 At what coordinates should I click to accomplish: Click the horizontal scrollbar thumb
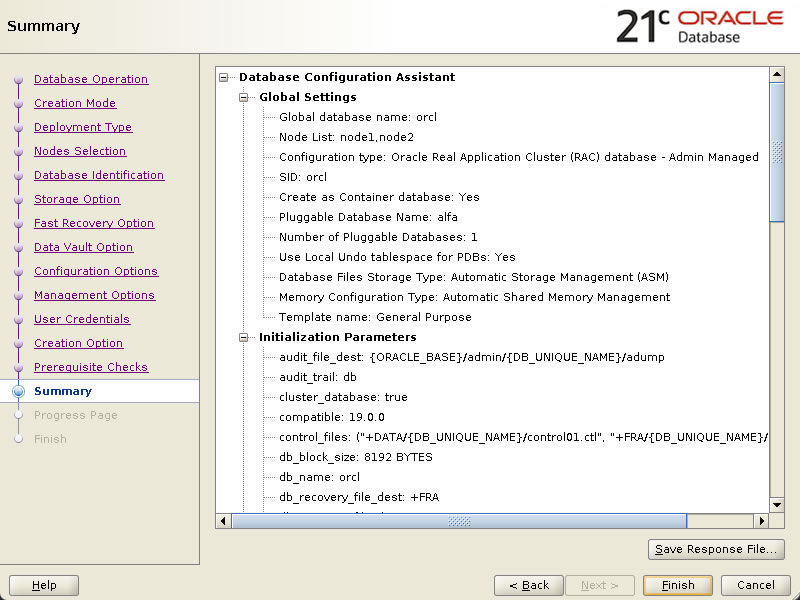pyautogui.click(x=459, y=521)
